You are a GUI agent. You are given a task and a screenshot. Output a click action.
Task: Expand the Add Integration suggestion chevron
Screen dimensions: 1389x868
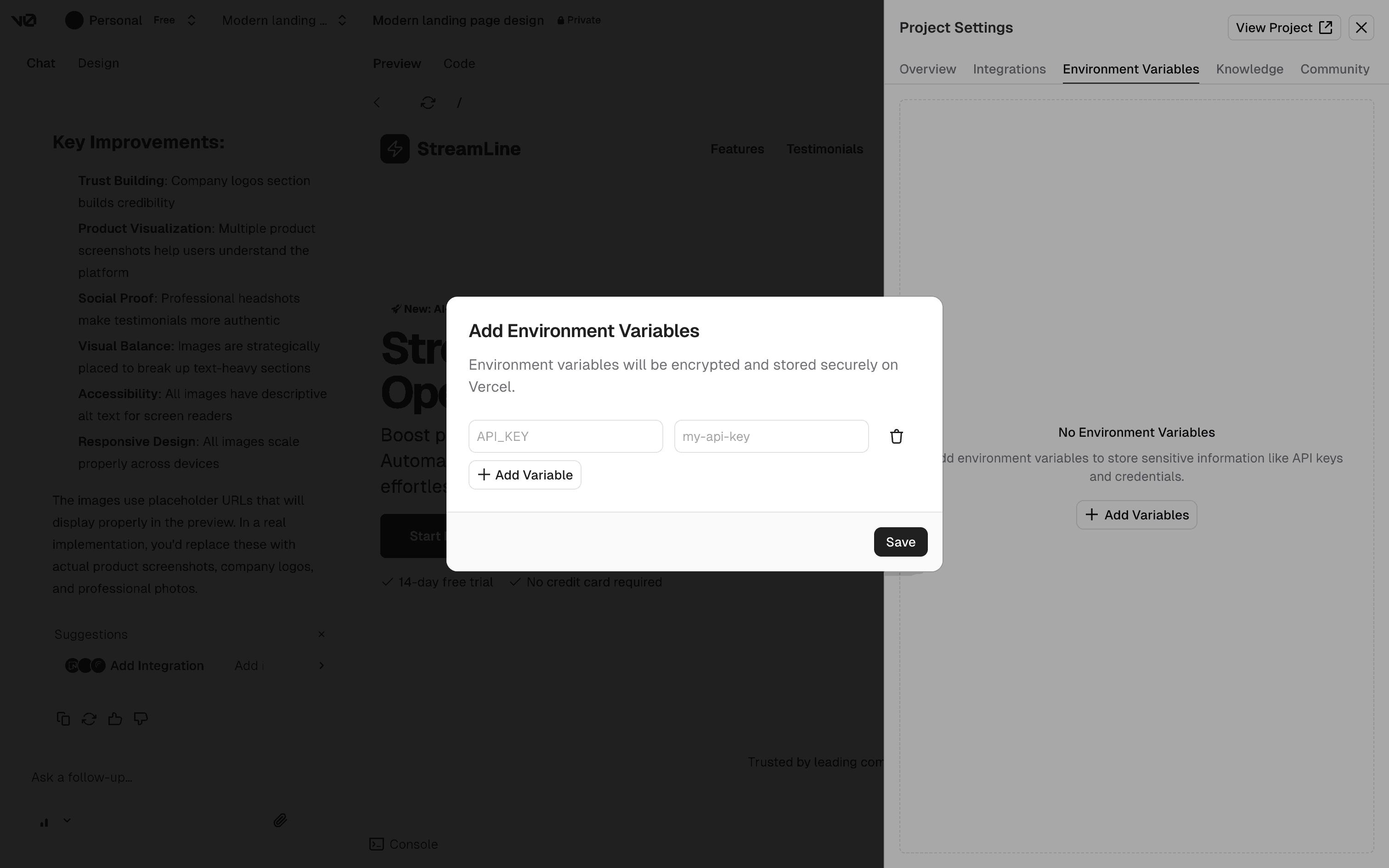point(322,665)
